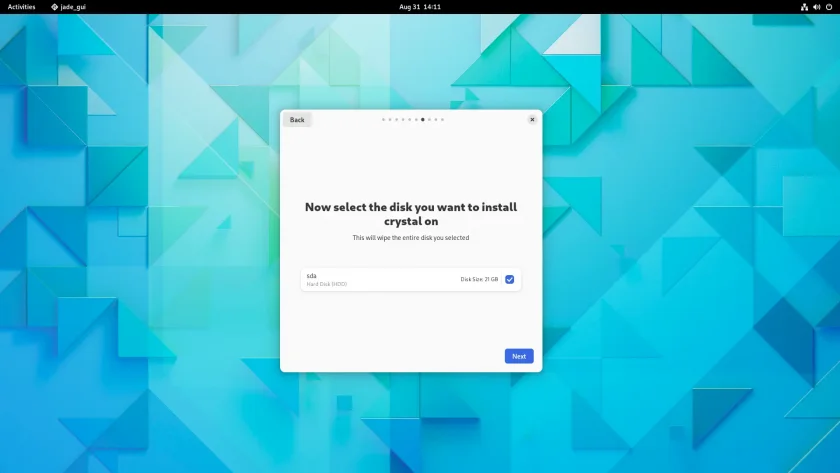Select the first page indicator dot
The image size is (840, 473).
pos(384,119)
